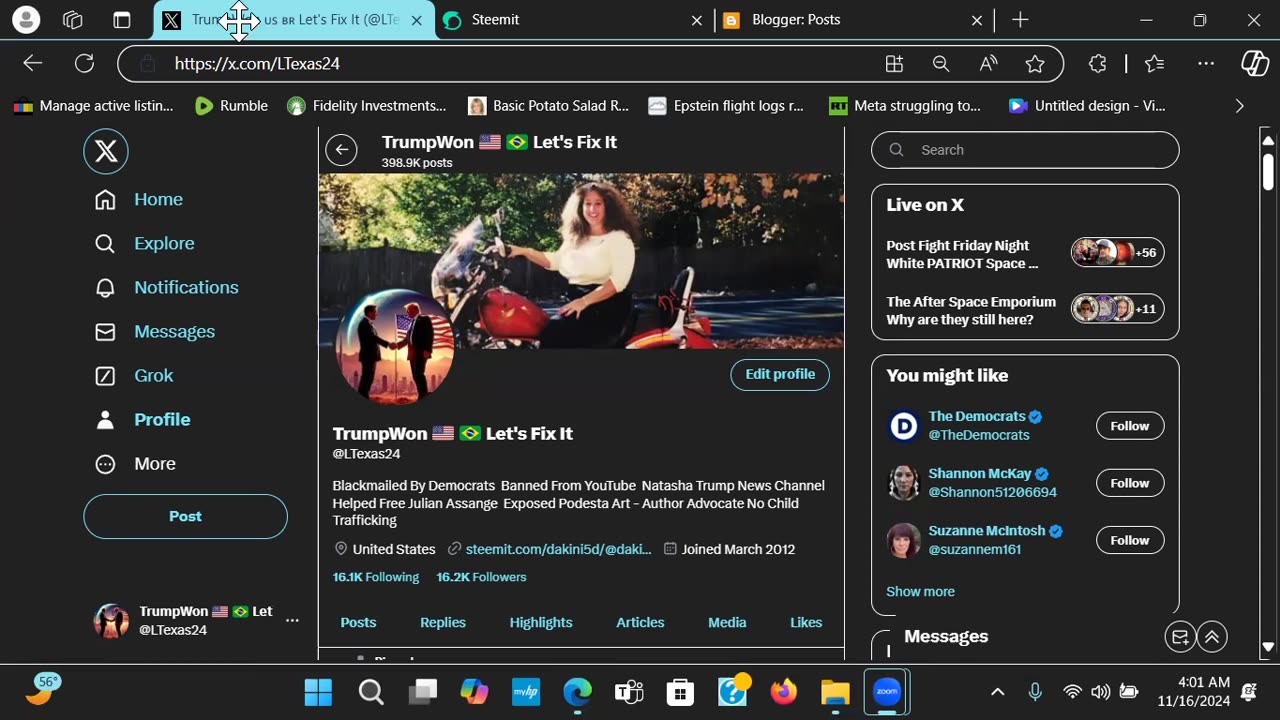Click new message icon in Messages drawer
The image size is (1280, 720).
(1180, 637)
